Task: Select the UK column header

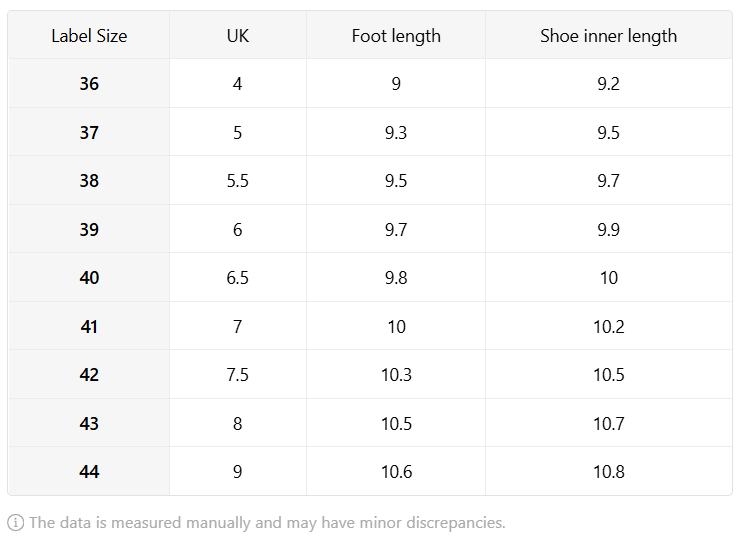Action: point(238,36)
